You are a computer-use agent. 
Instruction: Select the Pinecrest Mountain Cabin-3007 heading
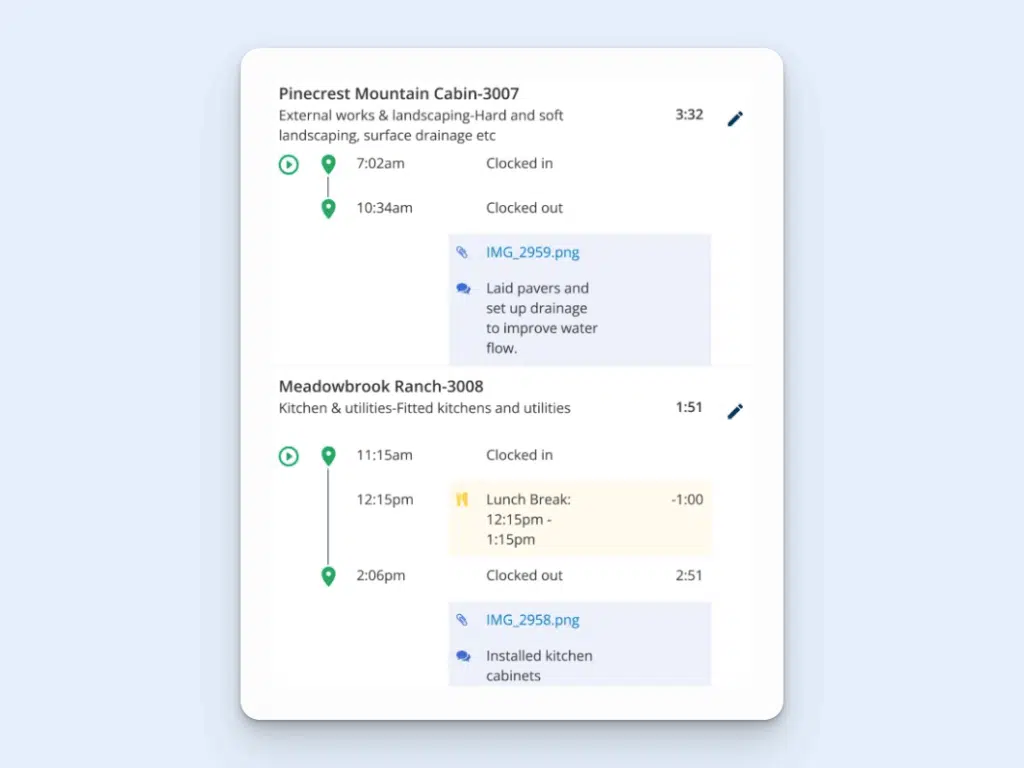point(398,93)
